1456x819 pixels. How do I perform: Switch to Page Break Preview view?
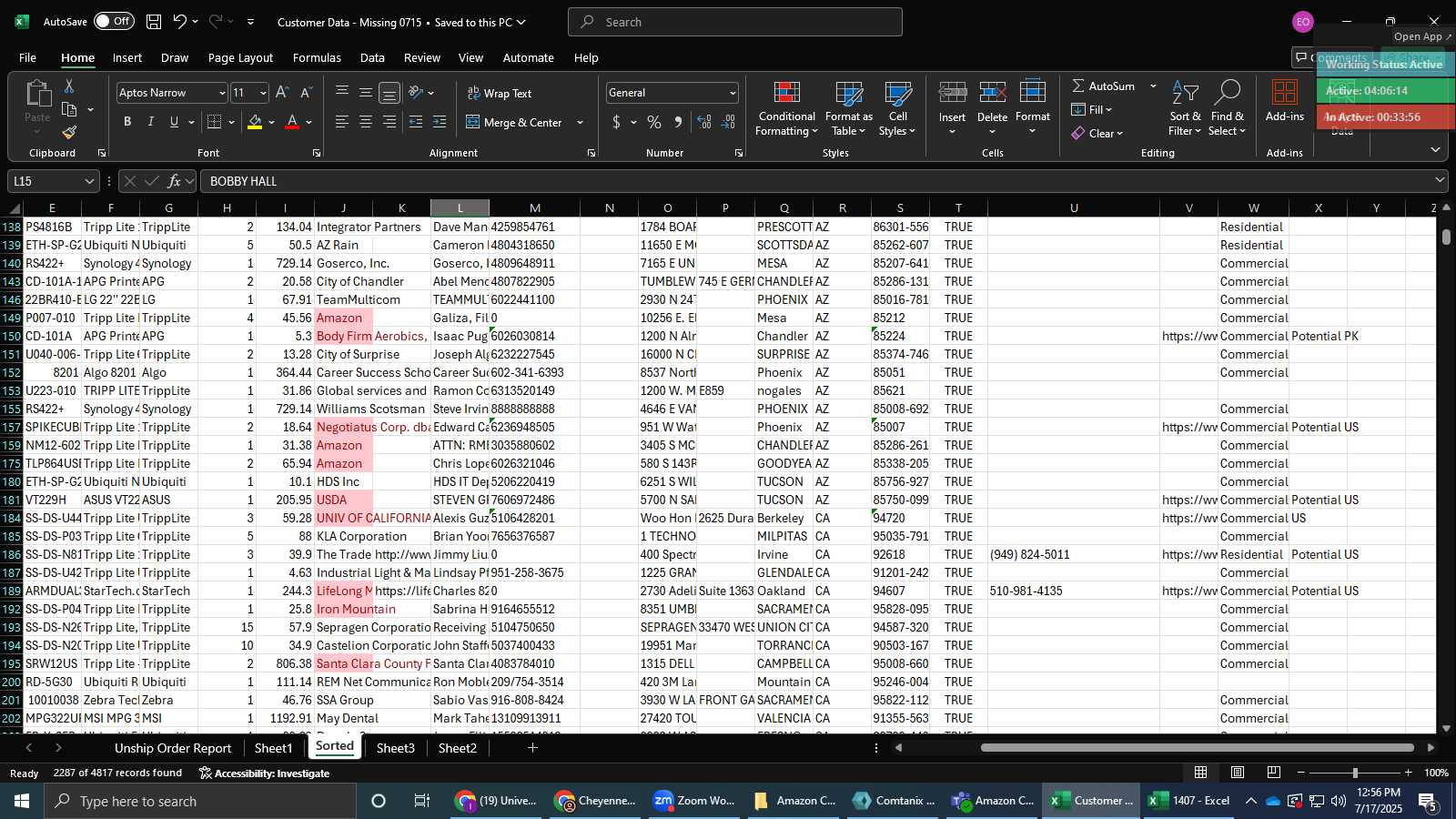(1274, 773)
